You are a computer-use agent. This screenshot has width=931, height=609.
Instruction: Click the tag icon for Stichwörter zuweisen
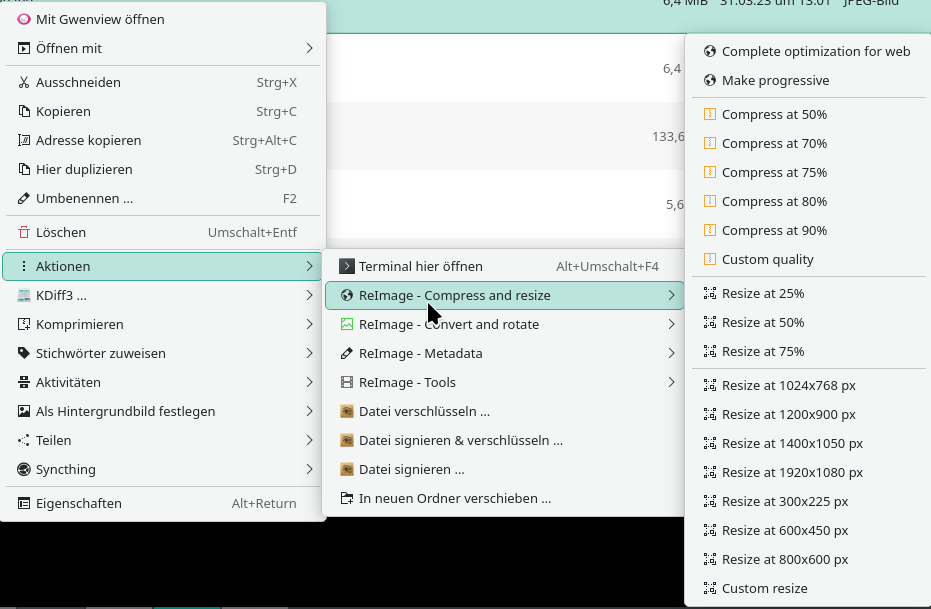[x=24, y=353]
